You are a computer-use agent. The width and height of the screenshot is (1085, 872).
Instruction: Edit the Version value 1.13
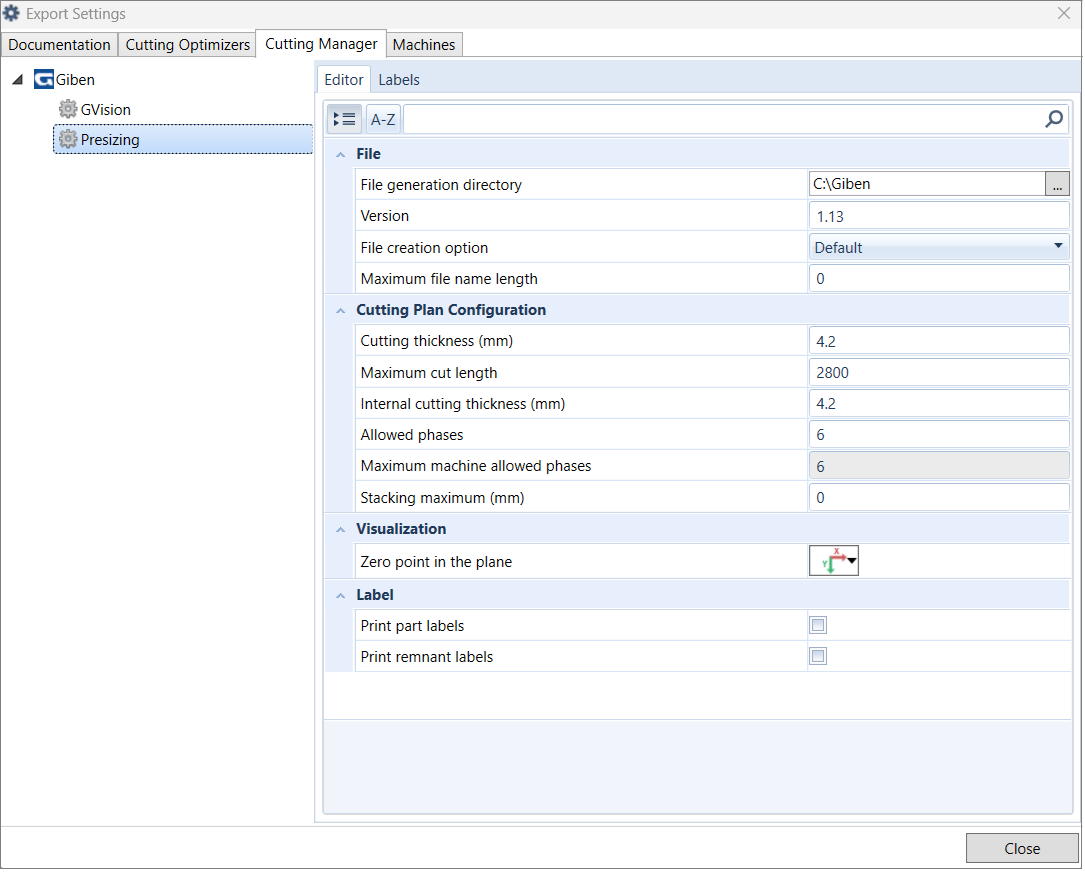tap(939, 217)
